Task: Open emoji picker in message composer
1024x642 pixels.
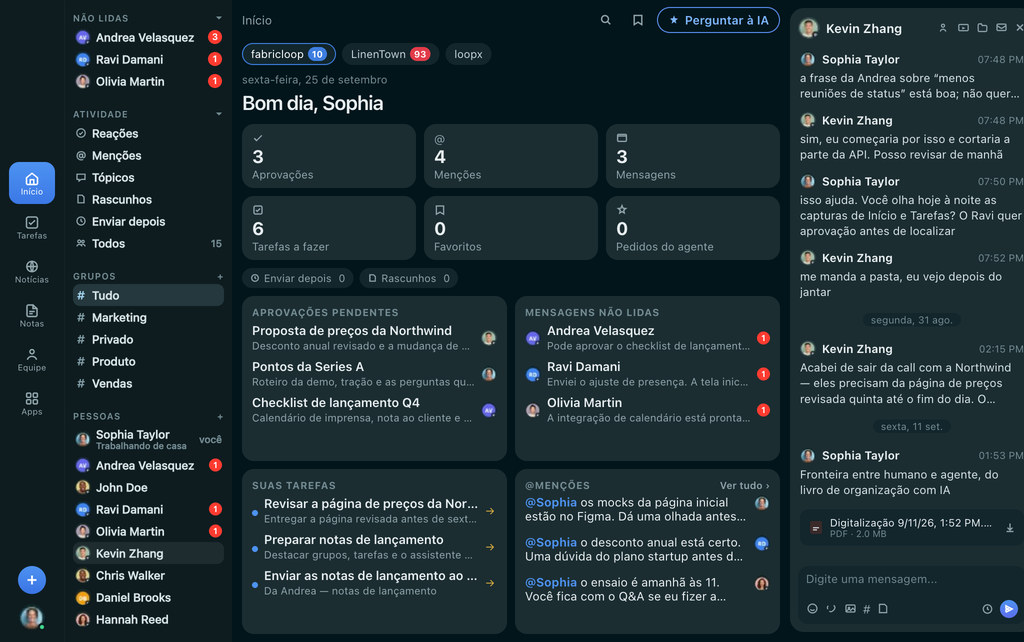Action: (x=812, y=609)
